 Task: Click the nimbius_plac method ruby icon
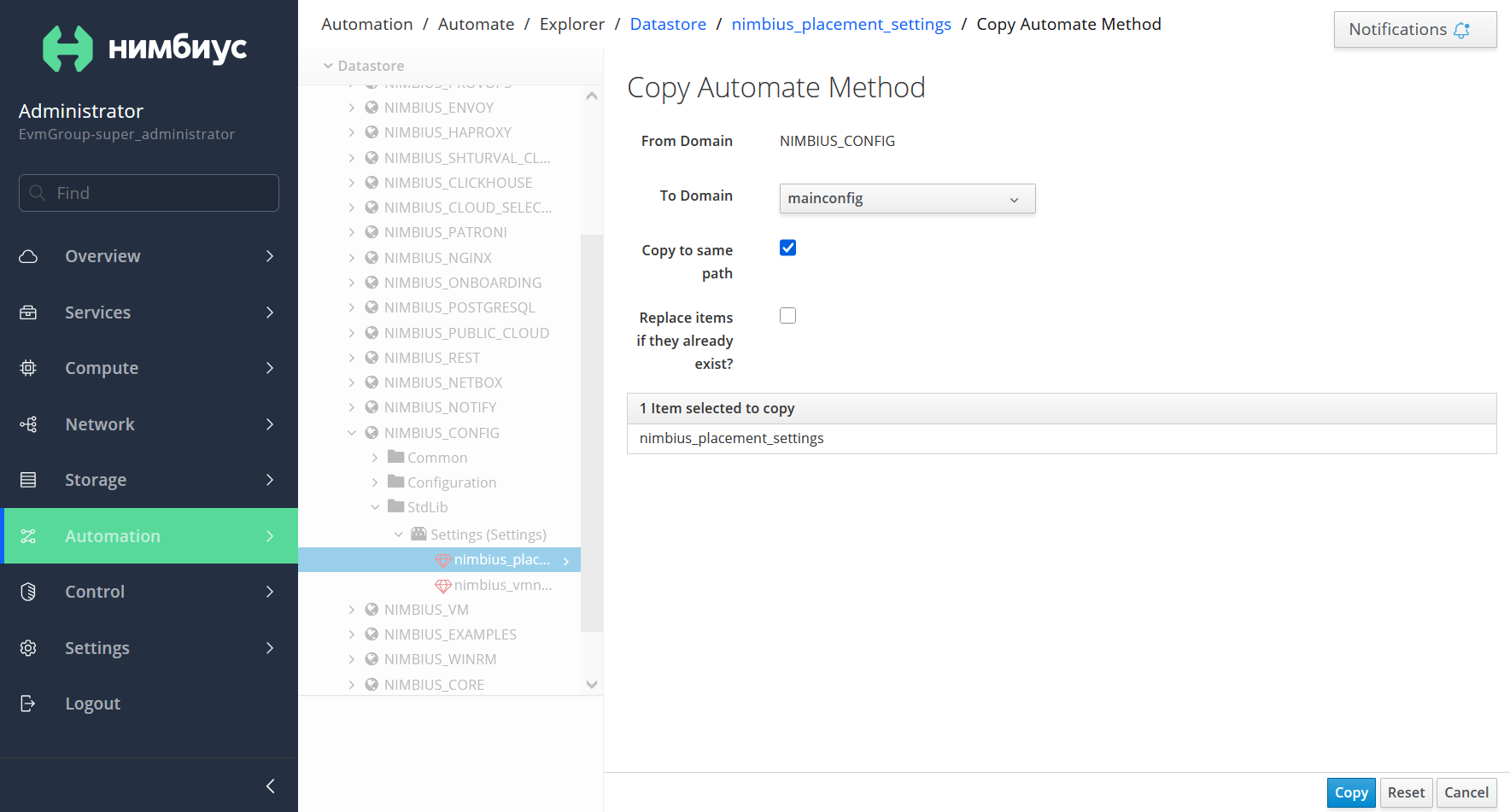coord(442,560)
